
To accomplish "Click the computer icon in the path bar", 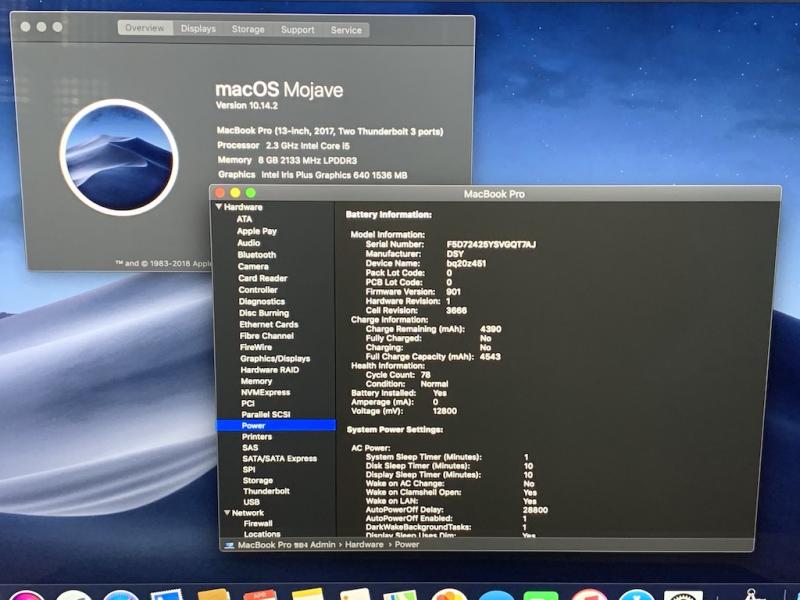I will [229, 545].
